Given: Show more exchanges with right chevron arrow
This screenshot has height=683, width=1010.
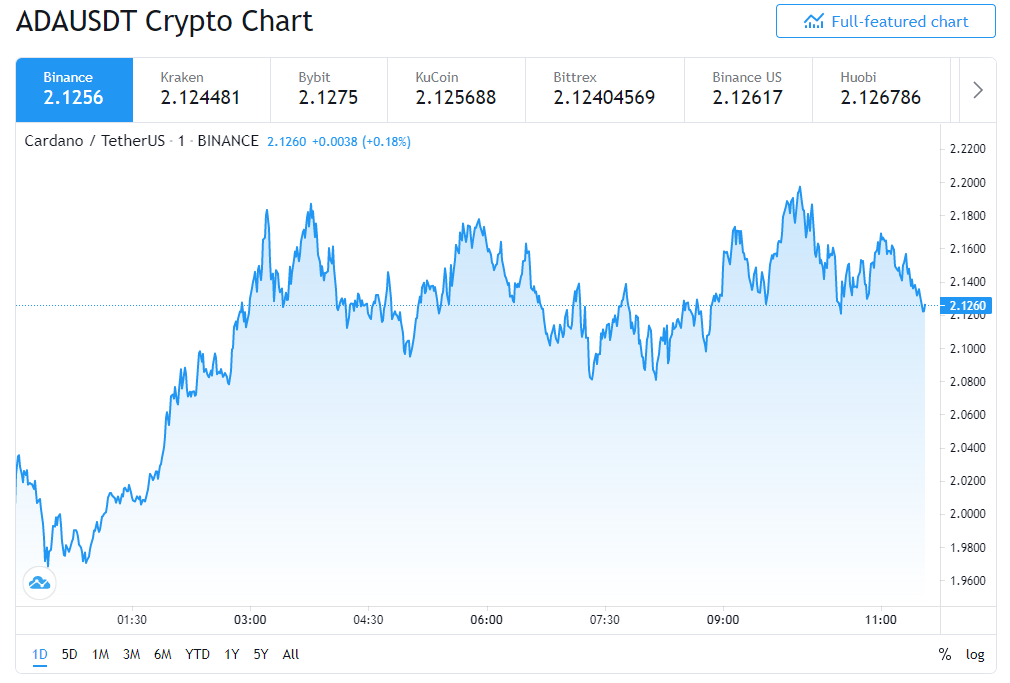Looking at the screenshot, I should 978,90.
